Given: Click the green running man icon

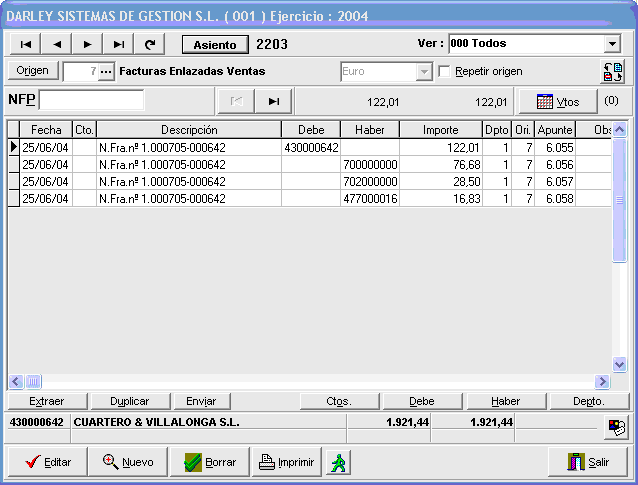Looking at the screenshot, I should 338,463.
